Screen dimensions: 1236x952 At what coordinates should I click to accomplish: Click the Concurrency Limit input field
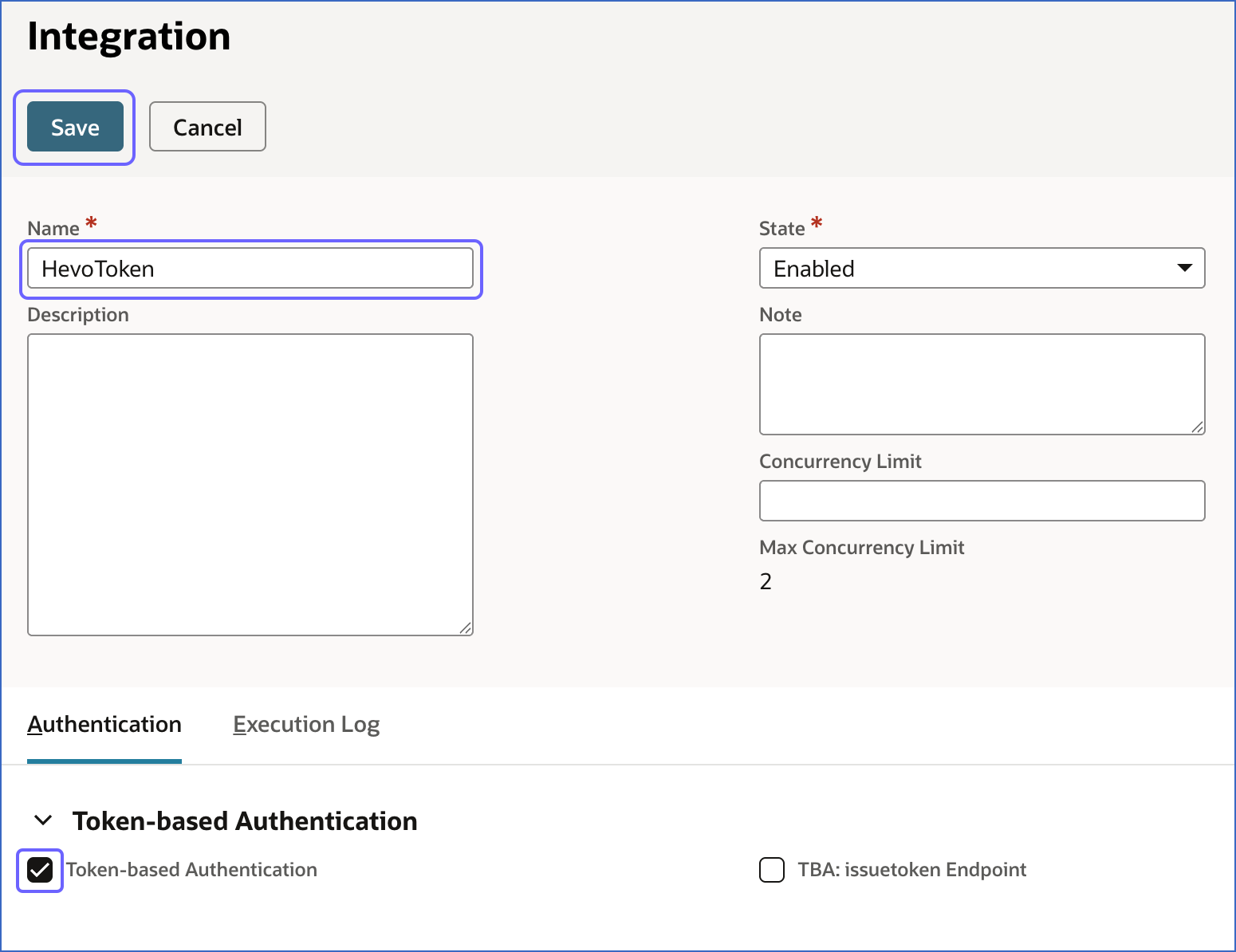[x=981, y=501]
